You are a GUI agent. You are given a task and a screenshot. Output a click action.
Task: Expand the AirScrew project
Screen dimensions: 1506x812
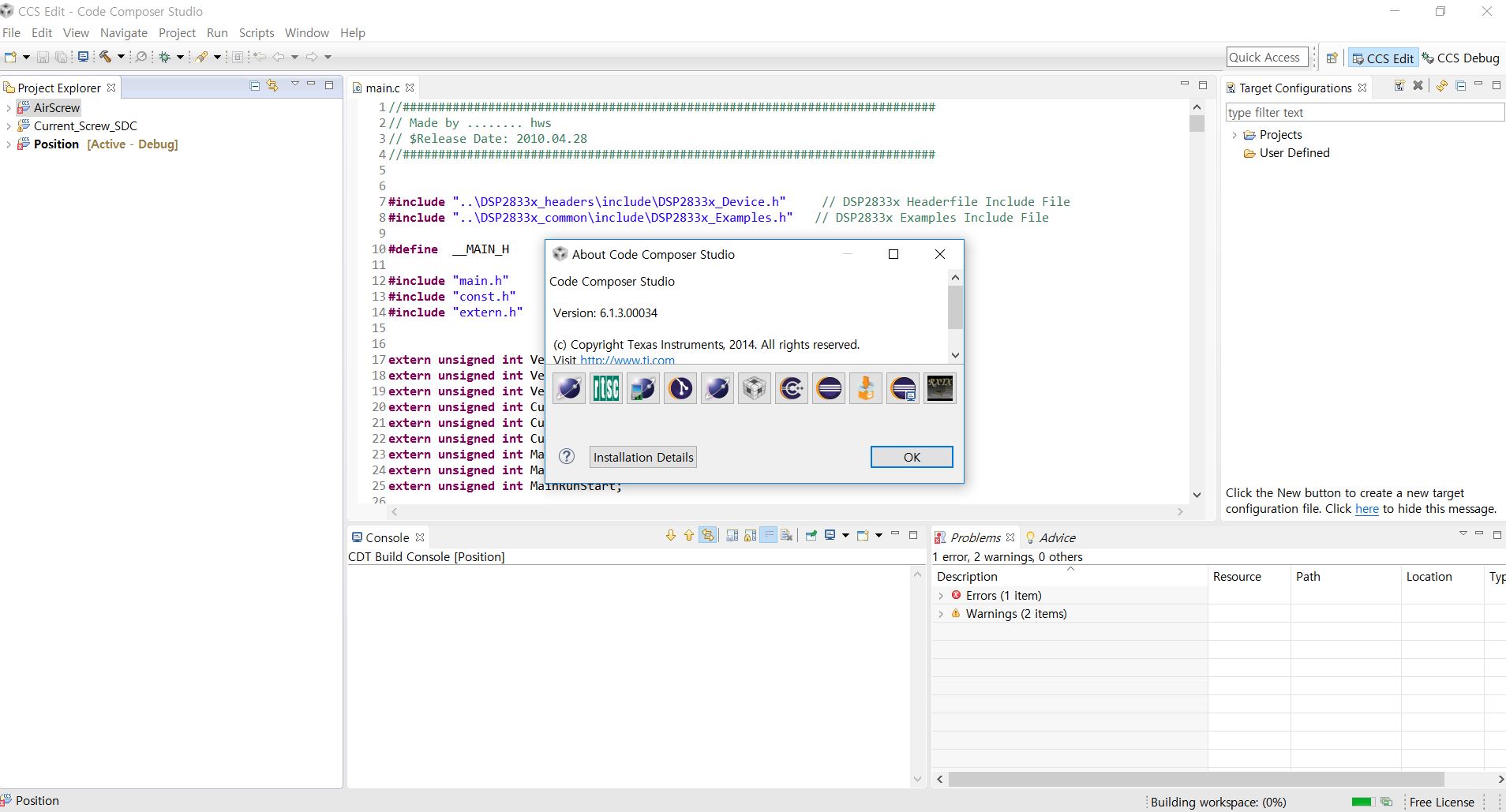[8, 107]
